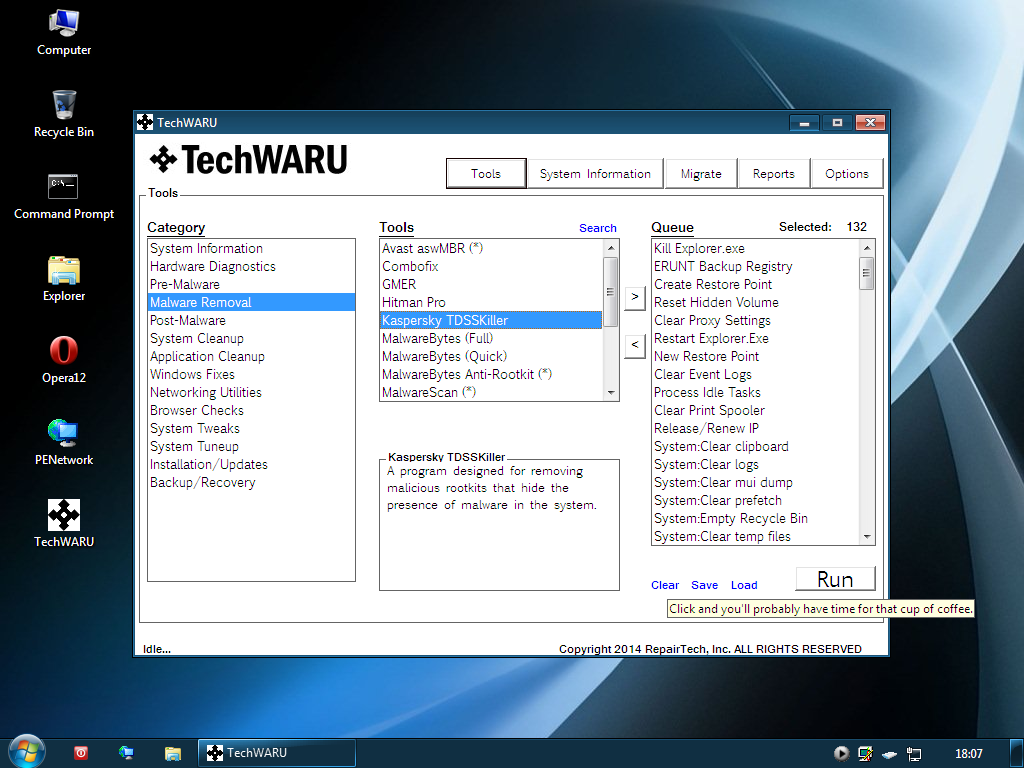Click the network connection tray icon

click(914, 754)
